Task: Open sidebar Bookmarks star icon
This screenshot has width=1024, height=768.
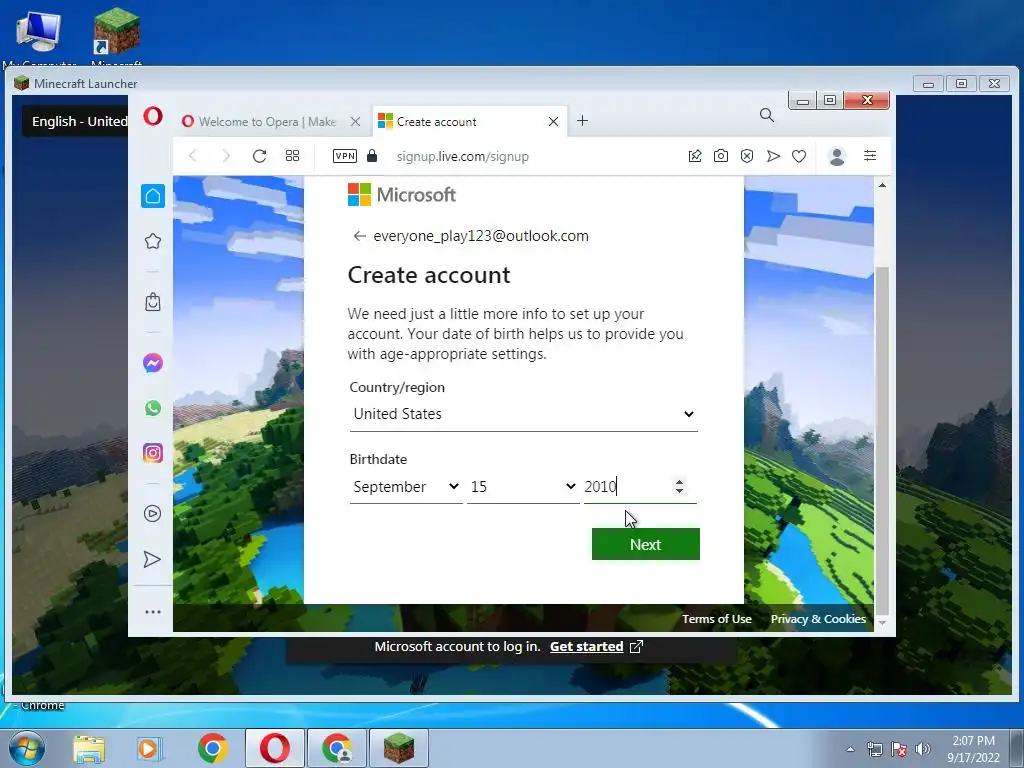Action: click(x=153, y=241)
